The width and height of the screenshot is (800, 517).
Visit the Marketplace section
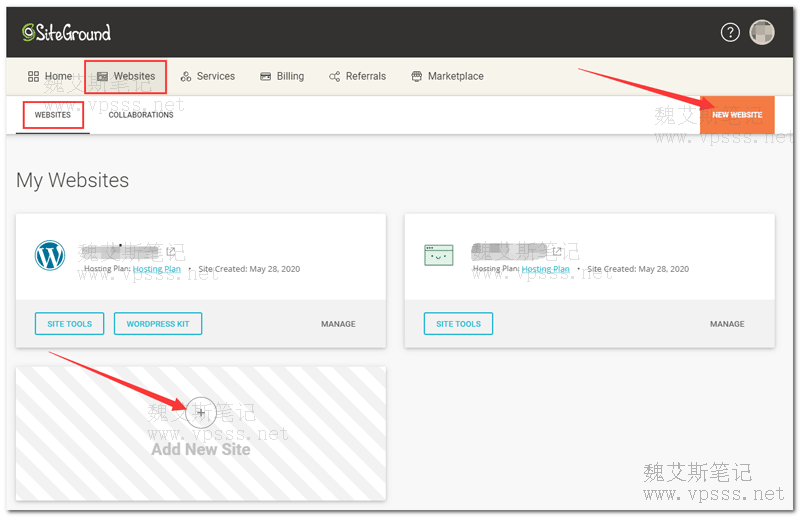coord(447,76)
